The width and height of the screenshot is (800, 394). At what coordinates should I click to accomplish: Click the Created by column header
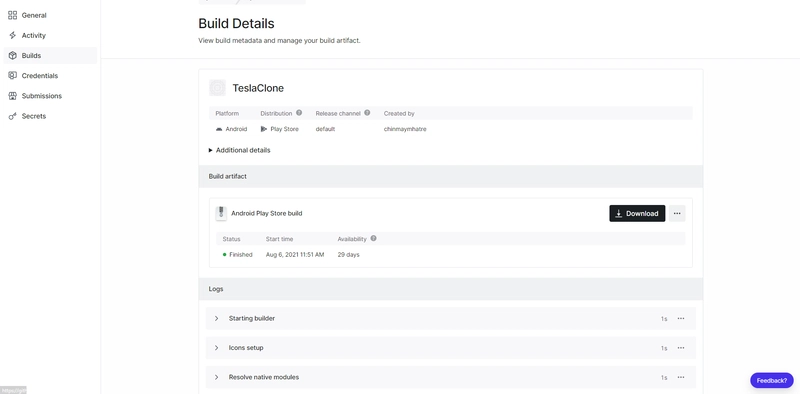pyautogui.click(x=399, y=113)
